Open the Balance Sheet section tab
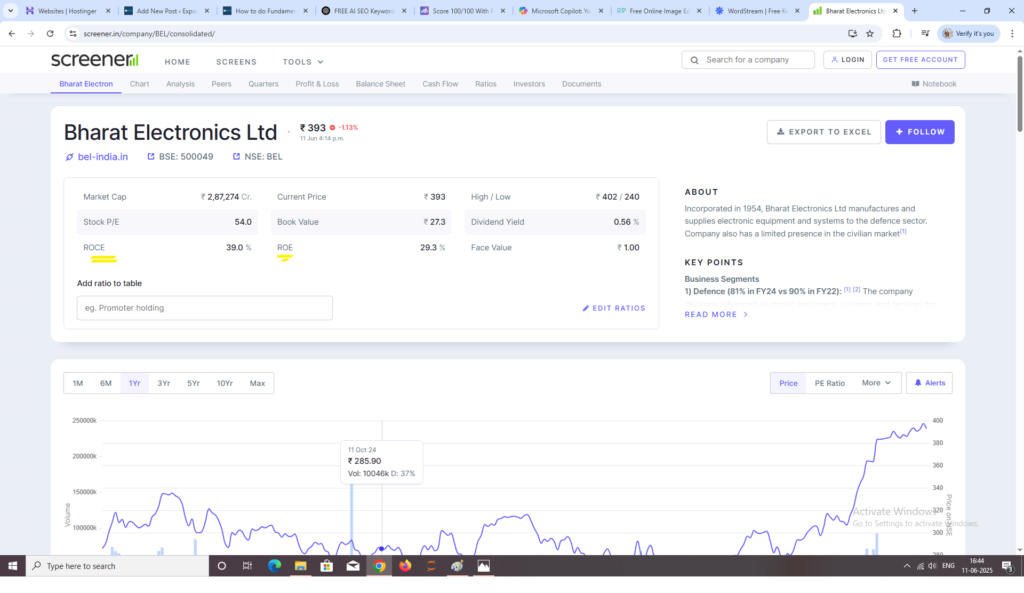The width and height of the screenshot is (1024, 593). click(x=381, y=84)
